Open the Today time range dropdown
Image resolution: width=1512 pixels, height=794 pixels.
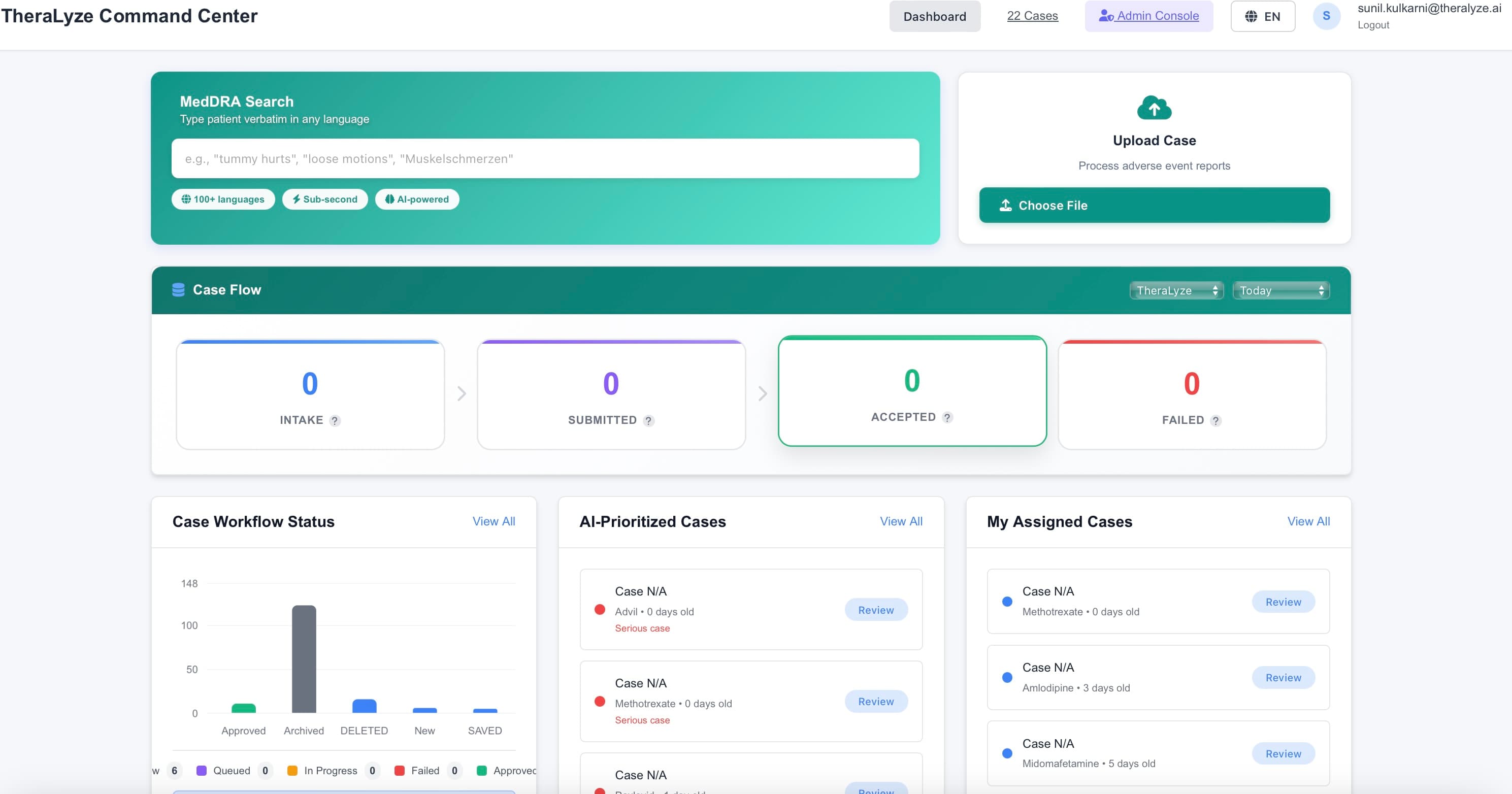(x=1281, y=290)
